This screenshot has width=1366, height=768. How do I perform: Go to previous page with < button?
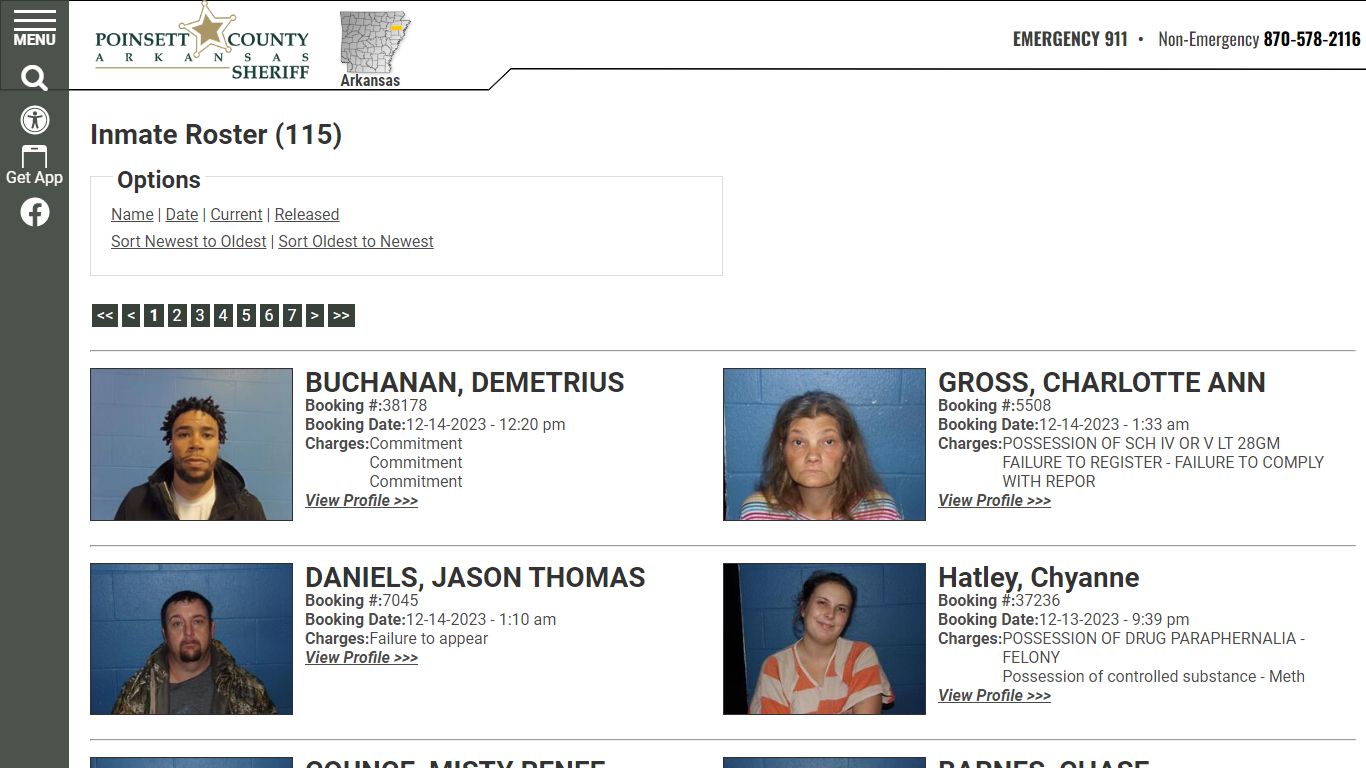click(131, 316)
